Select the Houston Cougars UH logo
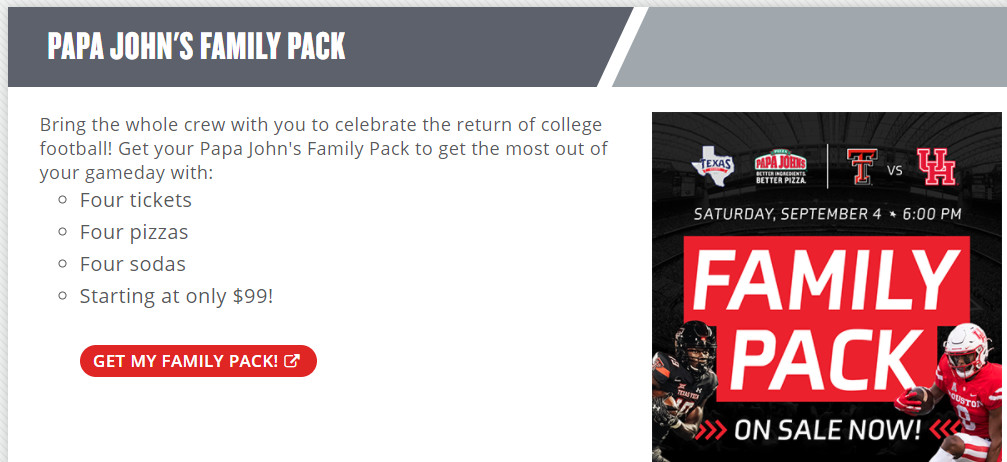1007x462 pixels. click(x=936, y=167)
